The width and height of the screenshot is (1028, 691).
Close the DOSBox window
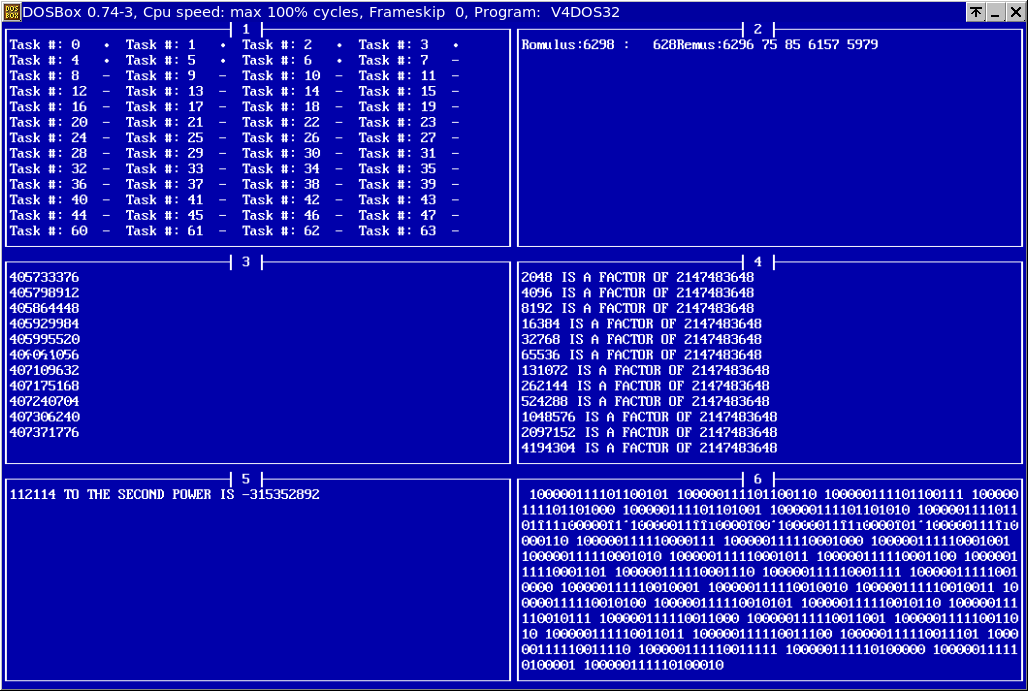(x=1014, y=12)
